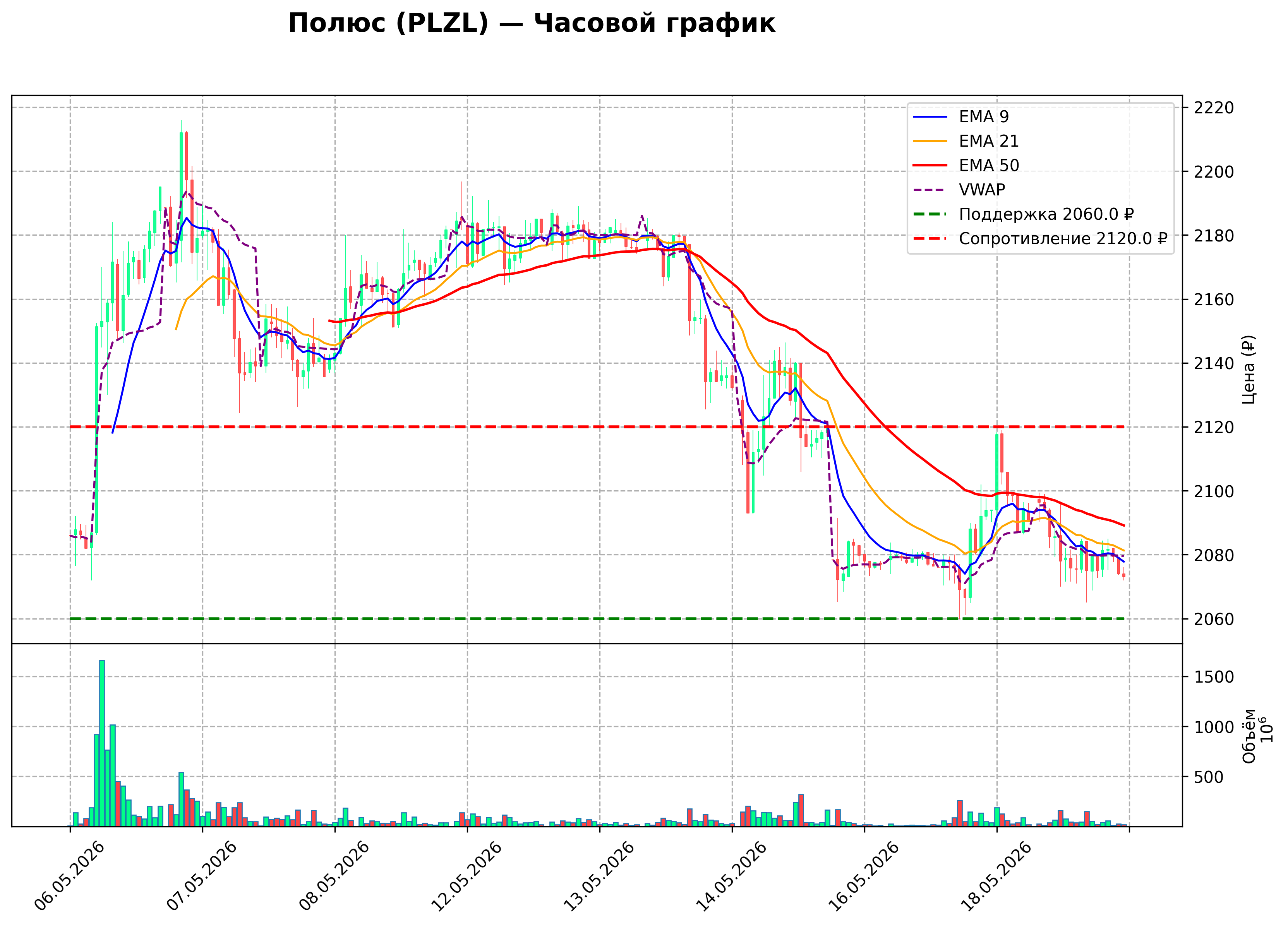Click the volume axis tick "500"
1288x926 pixels.
tap(1209, 777)
